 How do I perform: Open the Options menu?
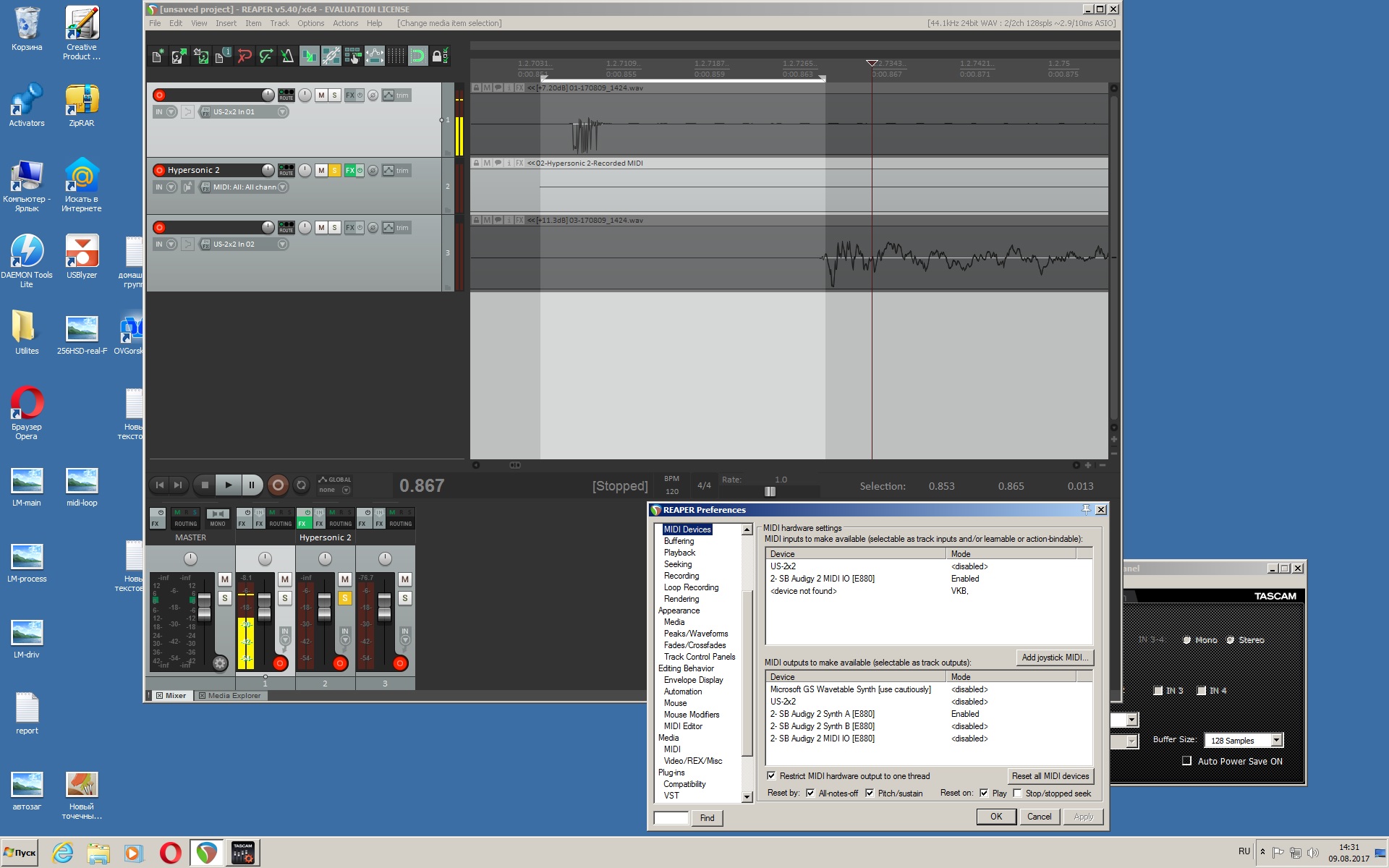click(x=310, y=23)
